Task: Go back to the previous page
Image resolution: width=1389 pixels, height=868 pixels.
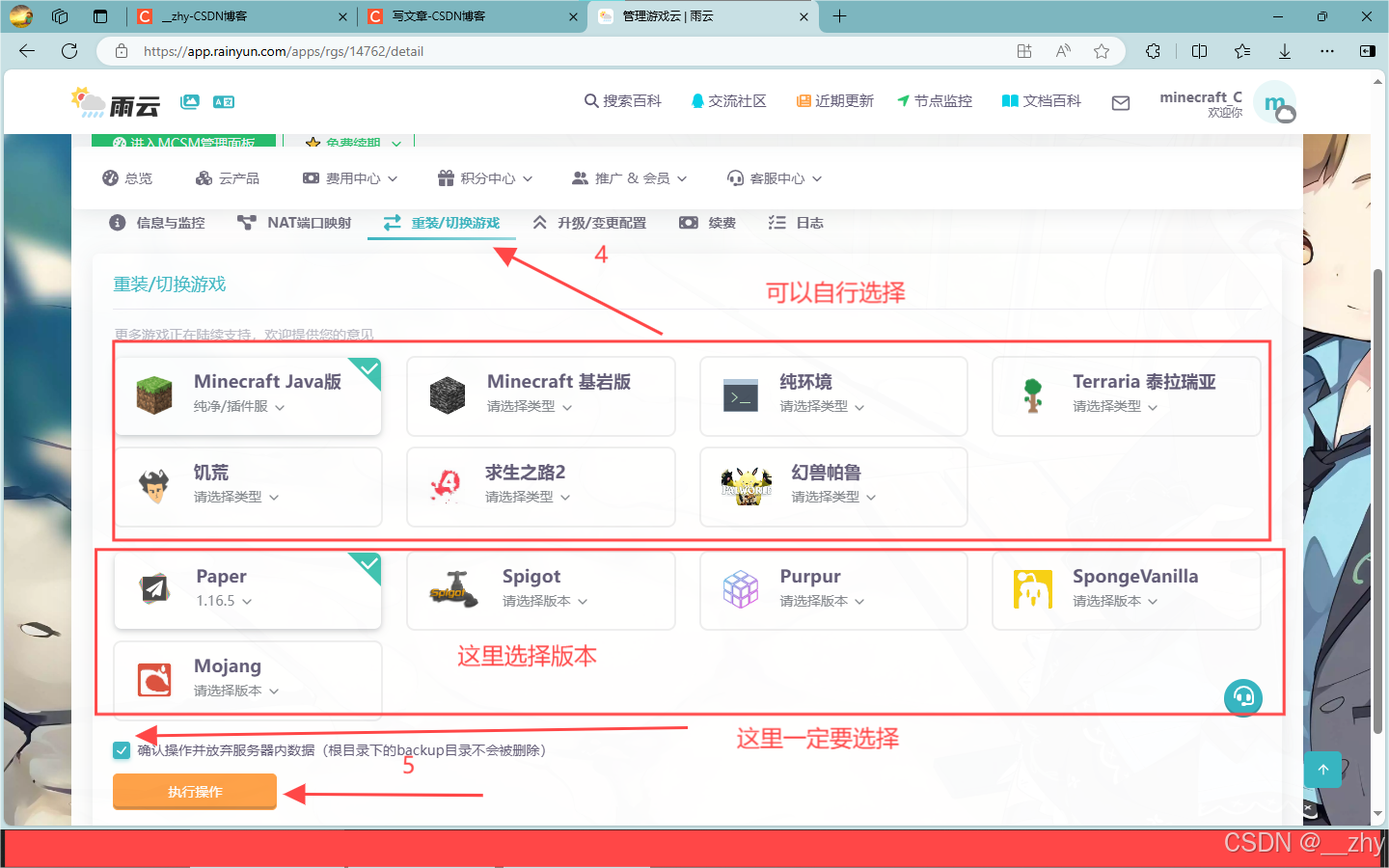Action: pyautogui.click(x=27, y=51)
